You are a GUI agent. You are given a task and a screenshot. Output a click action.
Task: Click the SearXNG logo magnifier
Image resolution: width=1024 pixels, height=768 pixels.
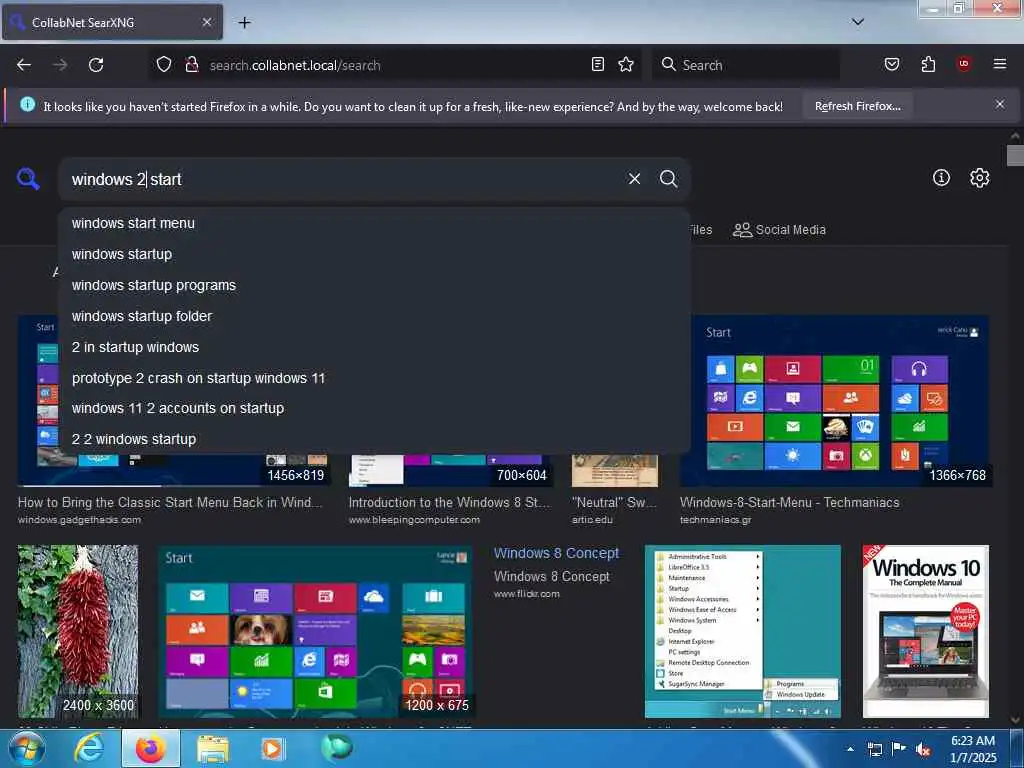pyautogui.click(x=28, y=178)
